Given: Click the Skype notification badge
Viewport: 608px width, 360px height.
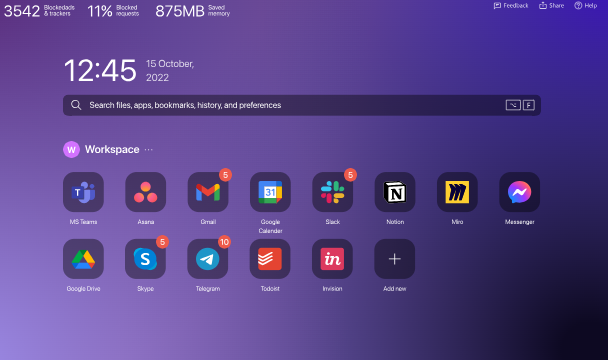Looking at the screenshot, I should coord(162,242).
